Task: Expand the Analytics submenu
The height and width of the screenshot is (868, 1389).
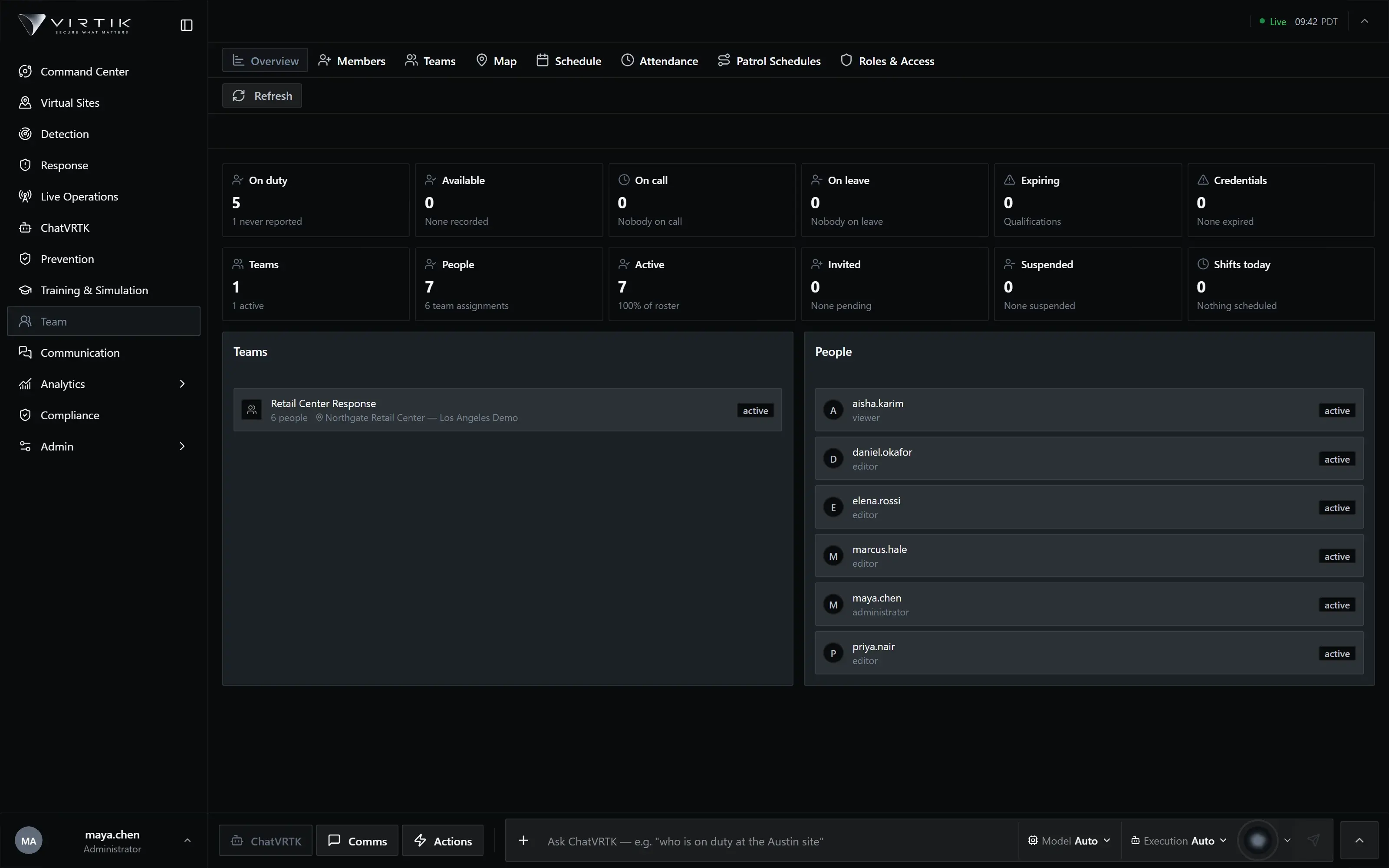Action: [182, 384]
